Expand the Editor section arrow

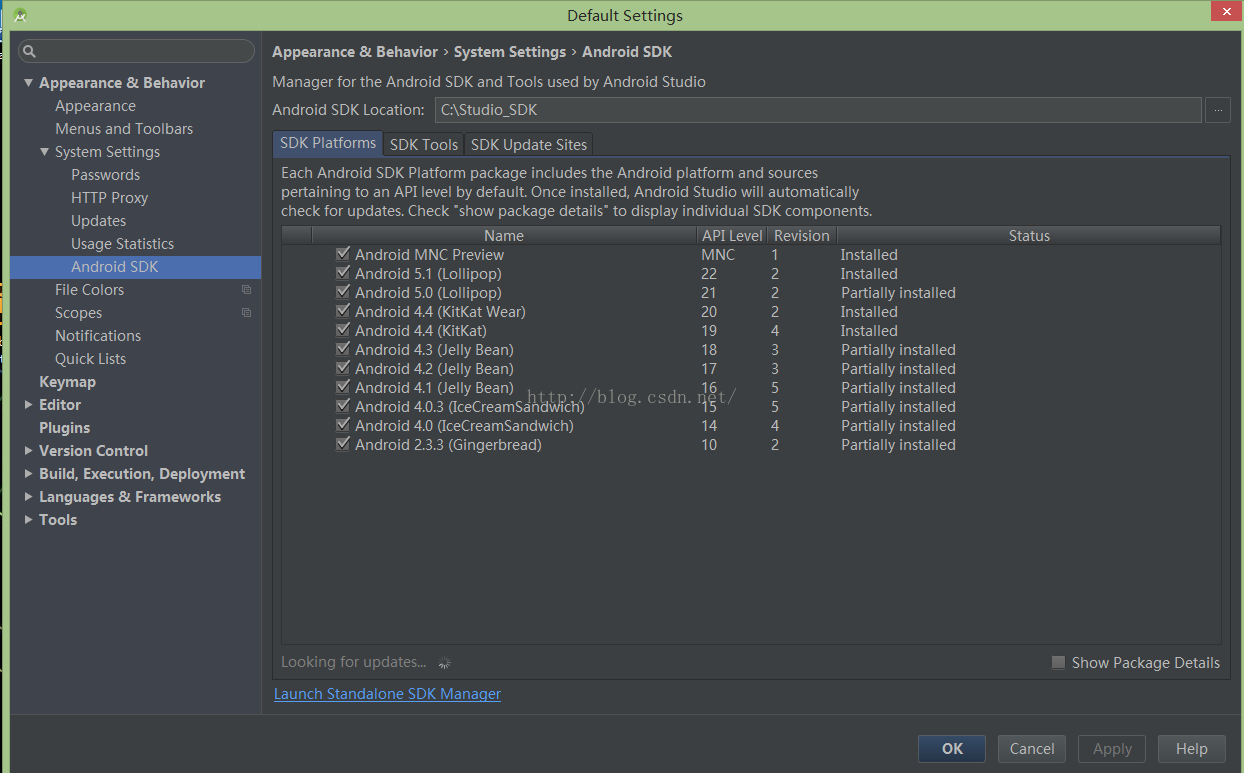(29, 405)
